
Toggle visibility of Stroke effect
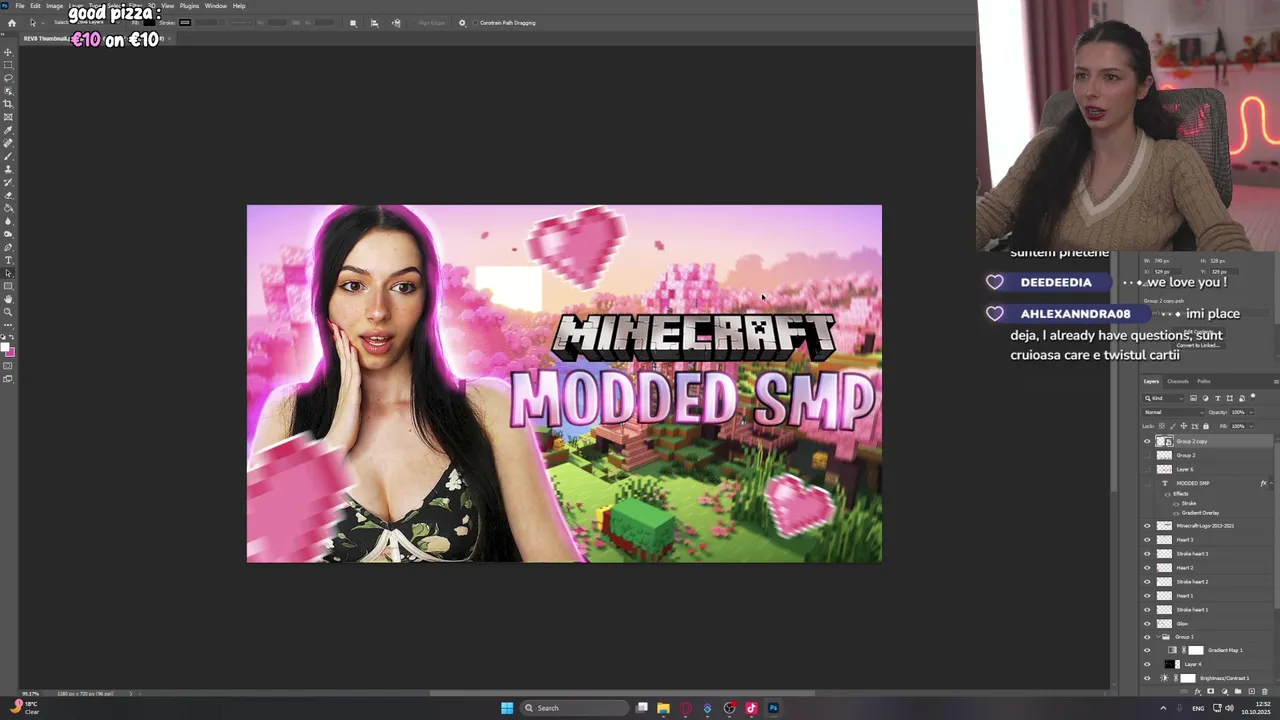tap(1176, 503)
